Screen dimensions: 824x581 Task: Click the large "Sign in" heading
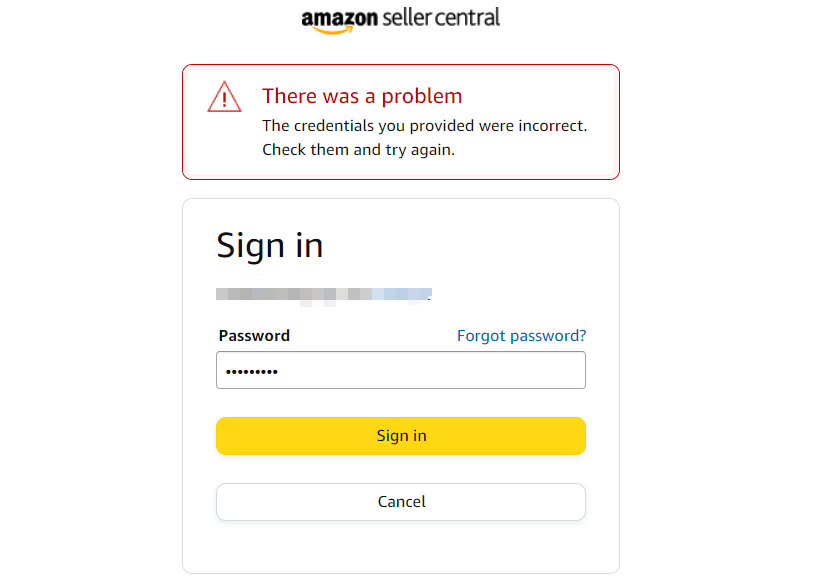click(x=270, y=245)
